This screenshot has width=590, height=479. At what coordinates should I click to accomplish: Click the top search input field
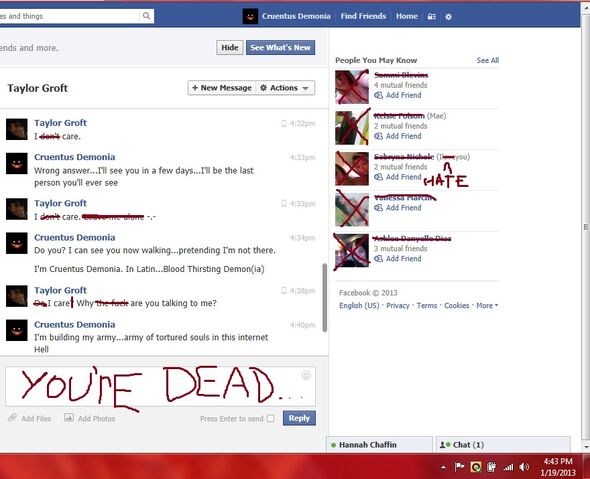[x=69, y=16]
